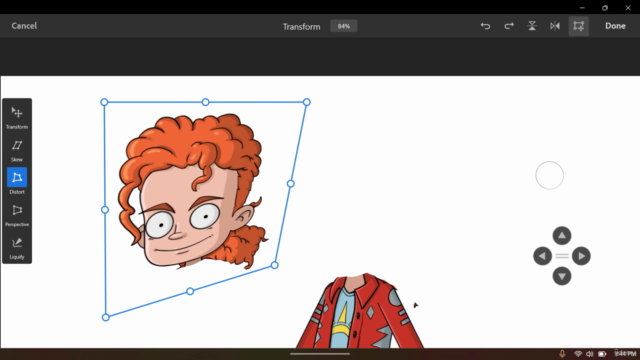Click the top-right distort corner handle

(307, 102)
